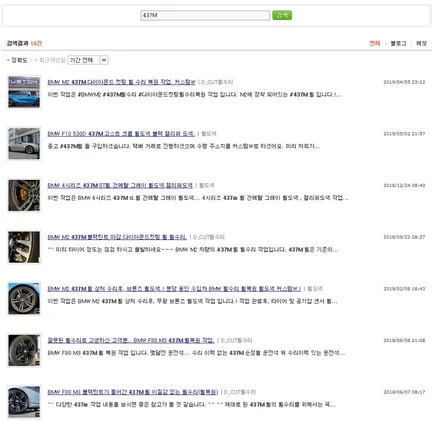Image resolution: width=440 pixels, height=422 pixels.
Task: Sort results by 정확도
Action: (x=19, y=60)
